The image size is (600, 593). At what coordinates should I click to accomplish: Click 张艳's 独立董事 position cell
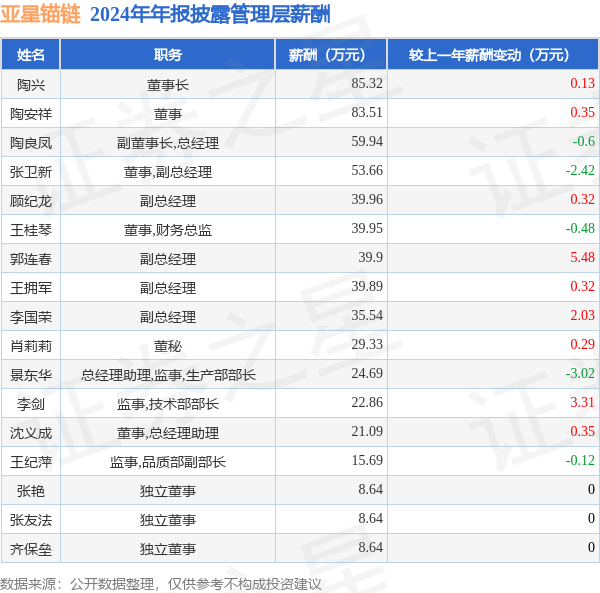[168, 491]
